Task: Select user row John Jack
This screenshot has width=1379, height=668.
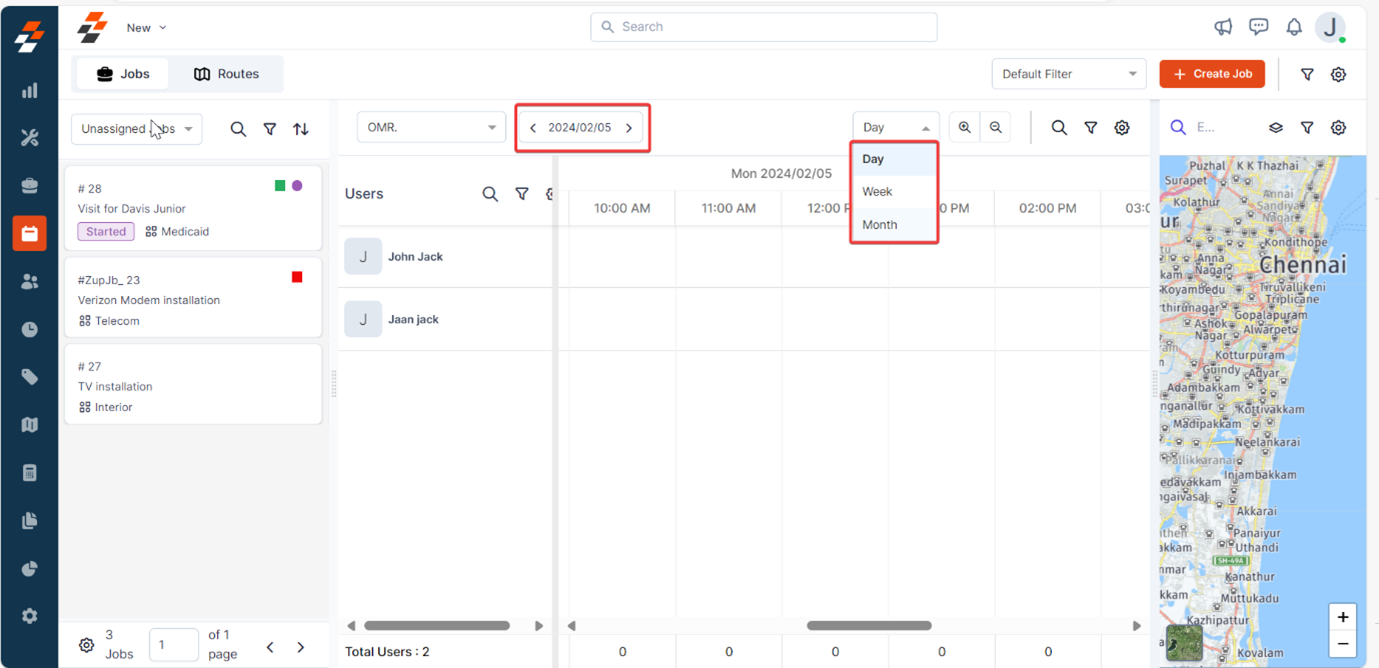Action: (x=445, y=257)
